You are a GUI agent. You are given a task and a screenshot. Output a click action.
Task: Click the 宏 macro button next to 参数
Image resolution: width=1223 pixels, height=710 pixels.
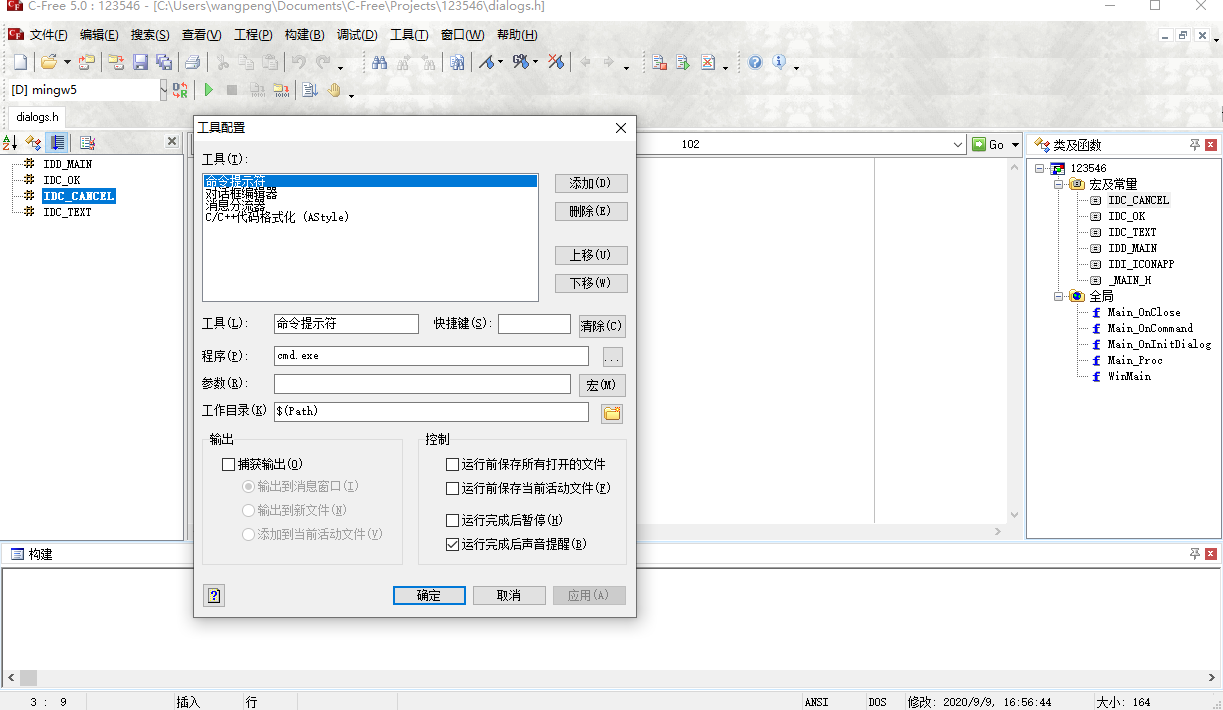point(601,384)
